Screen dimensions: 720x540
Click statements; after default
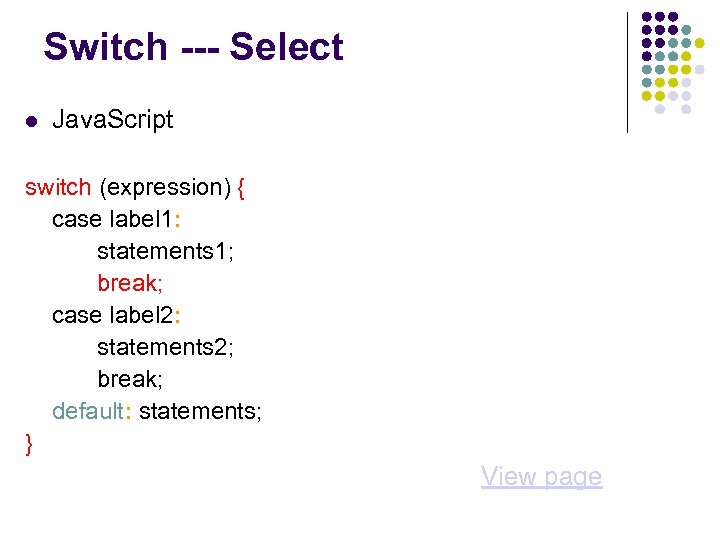point(200,411)
